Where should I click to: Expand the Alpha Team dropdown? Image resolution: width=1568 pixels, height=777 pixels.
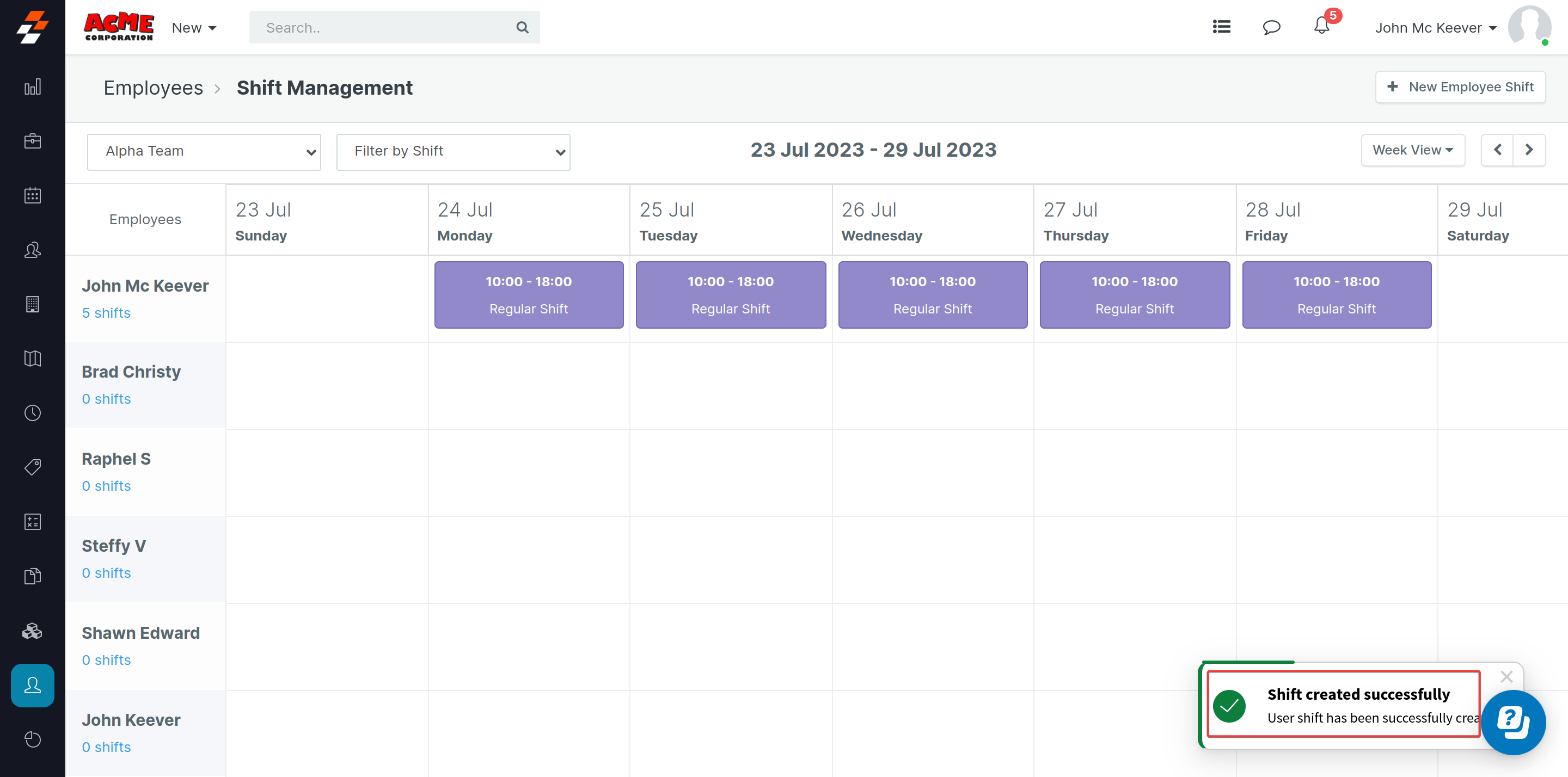click(x=204, y=151)
